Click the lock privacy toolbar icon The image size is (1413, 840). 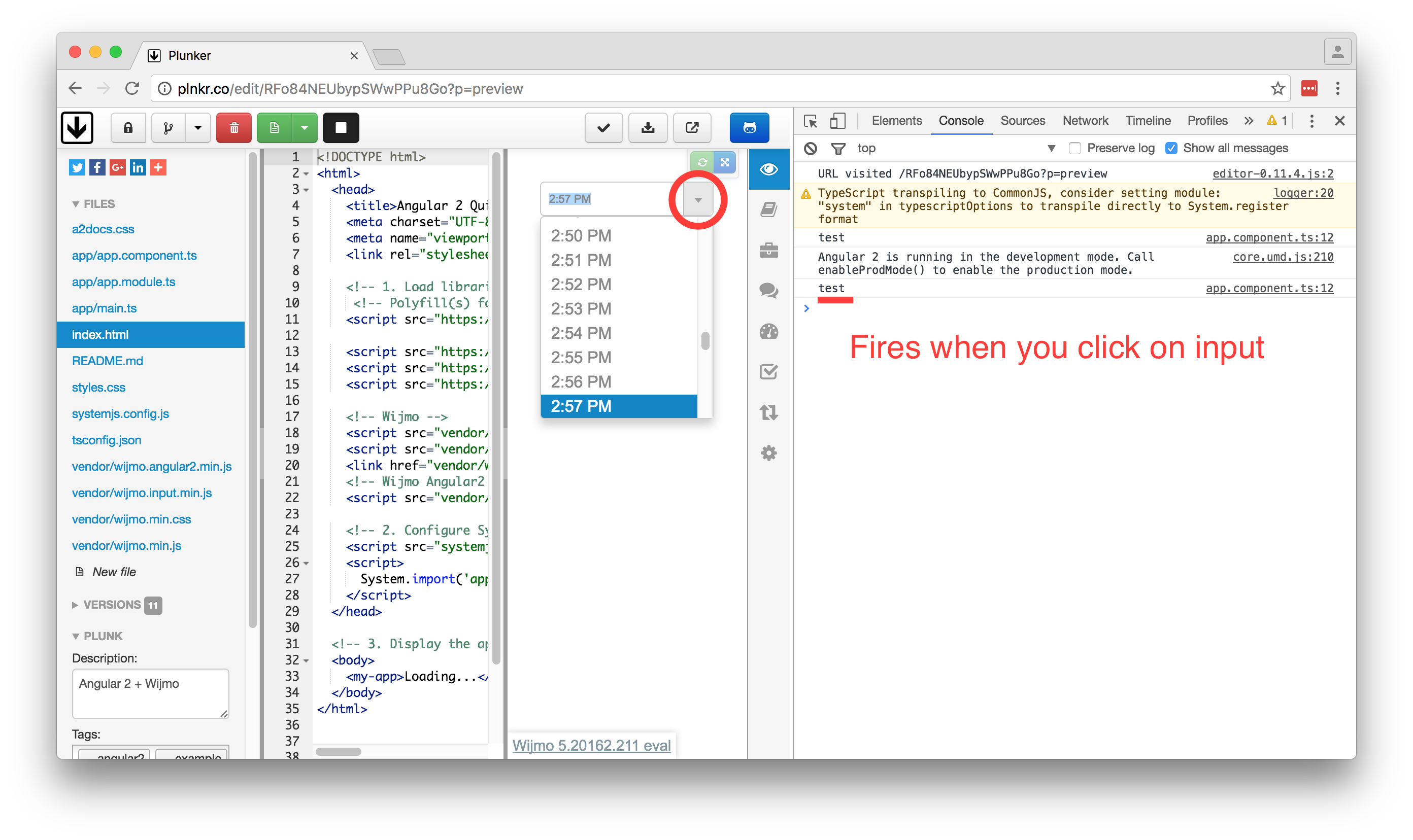coord(128,128)
